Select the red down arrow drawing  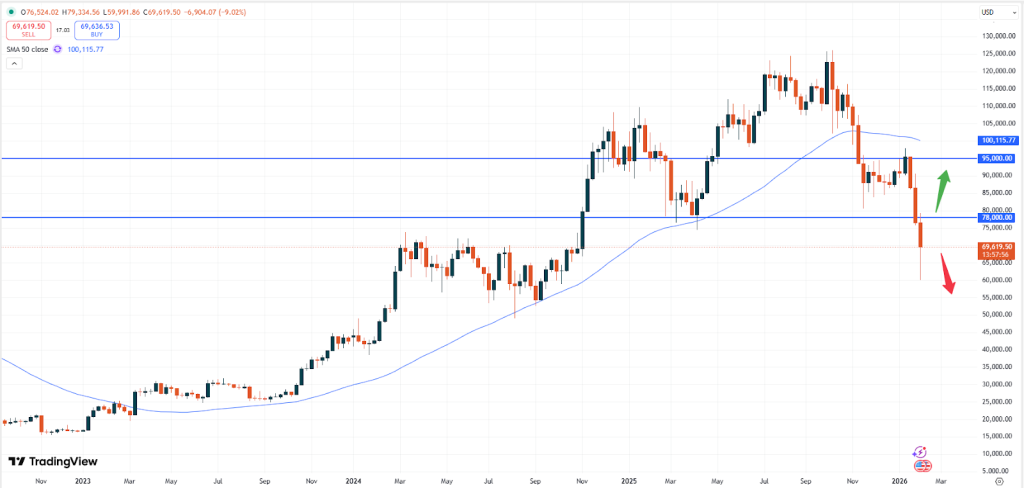pos(946,274)
